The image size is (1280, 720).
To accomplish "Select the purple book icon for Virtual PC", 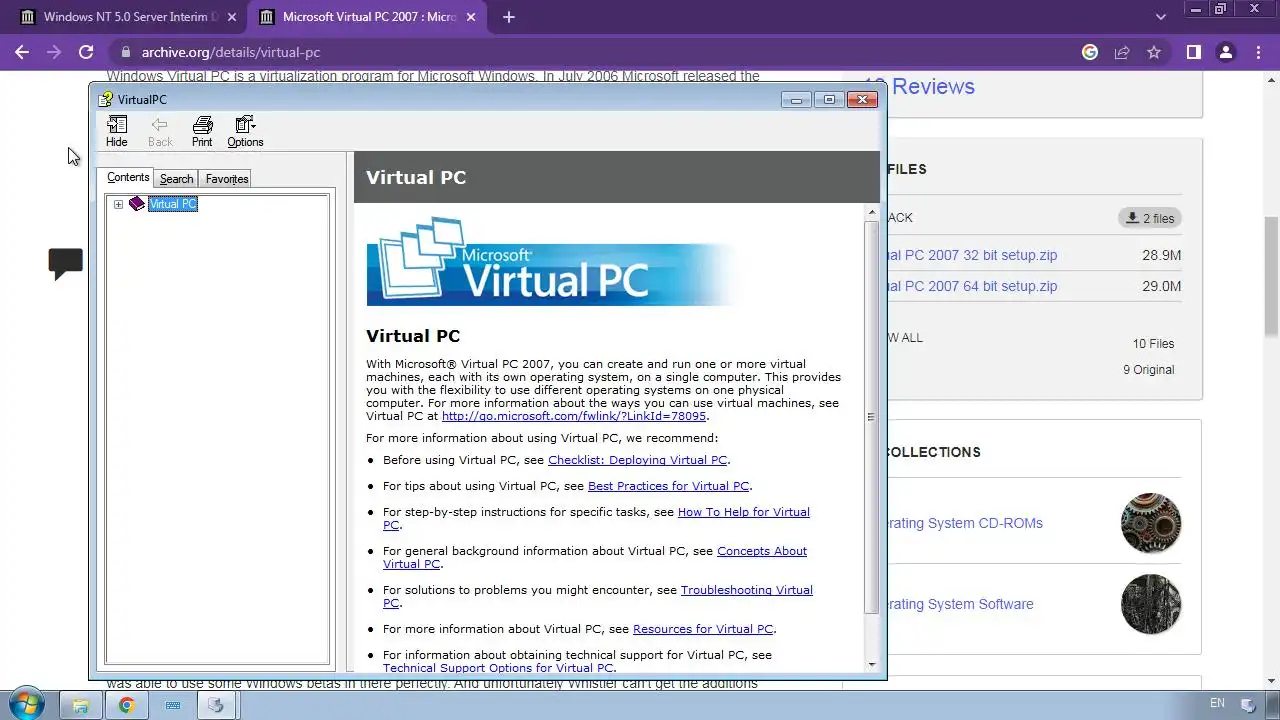I will 137,204.
